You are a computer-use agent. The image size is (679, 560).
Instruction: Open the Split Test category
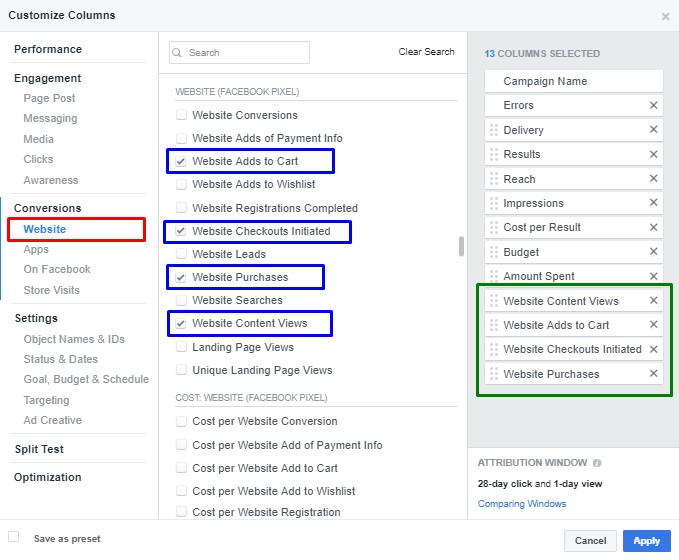(x=39, y=449)
